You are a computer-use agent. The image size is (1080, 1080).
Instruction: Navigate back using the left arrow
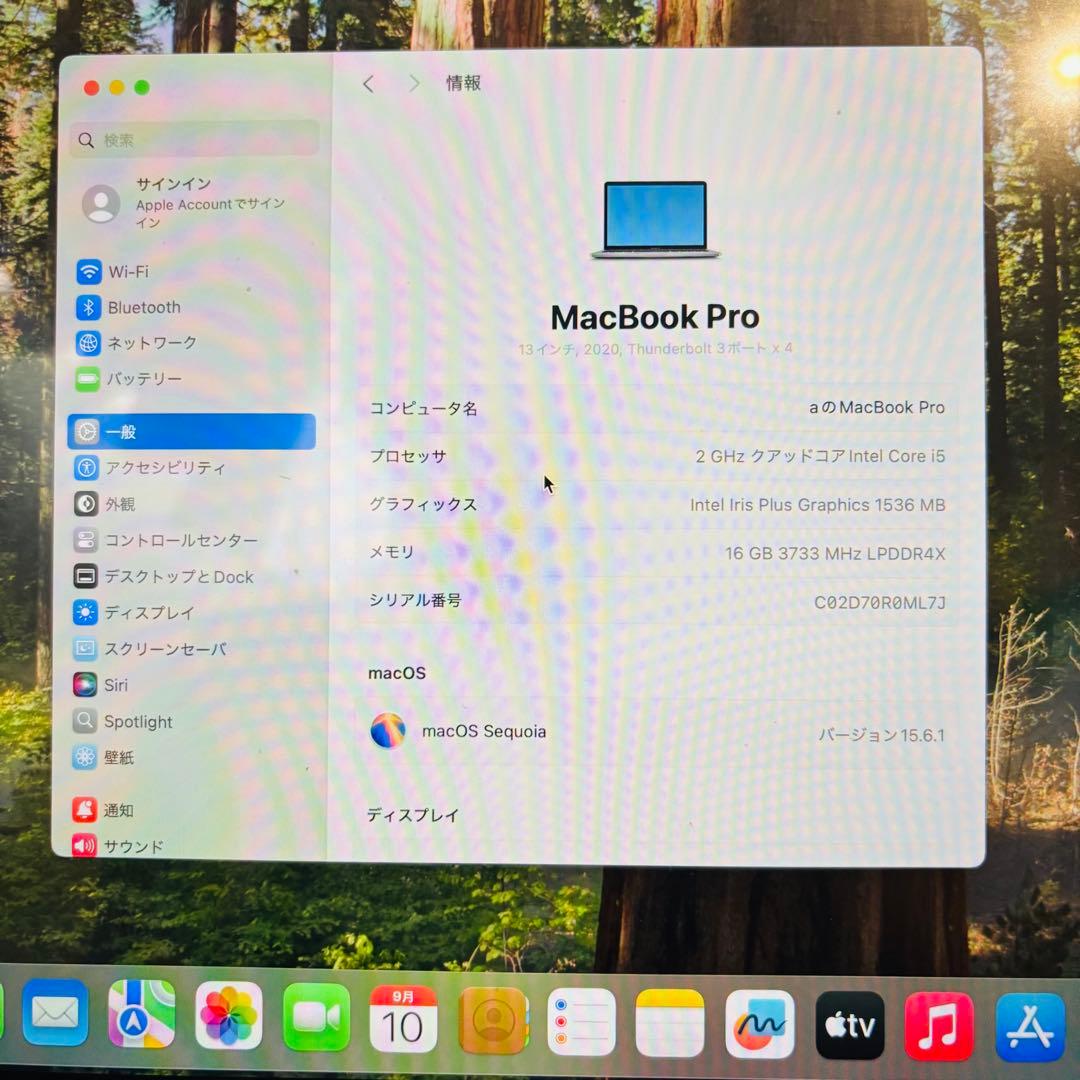pyautogui.click(x=368, y=83)
